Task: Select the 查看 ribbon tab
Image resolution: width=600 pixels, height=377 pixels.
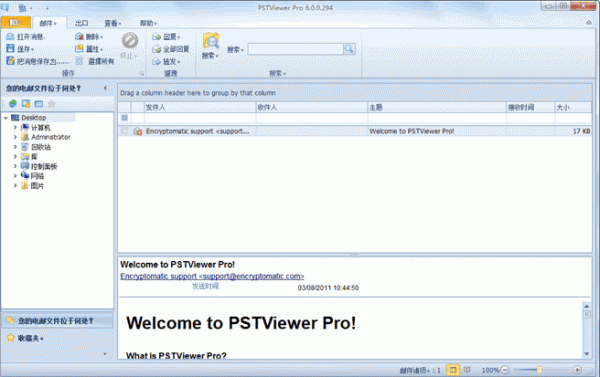Action: click(x=113, y=23)
